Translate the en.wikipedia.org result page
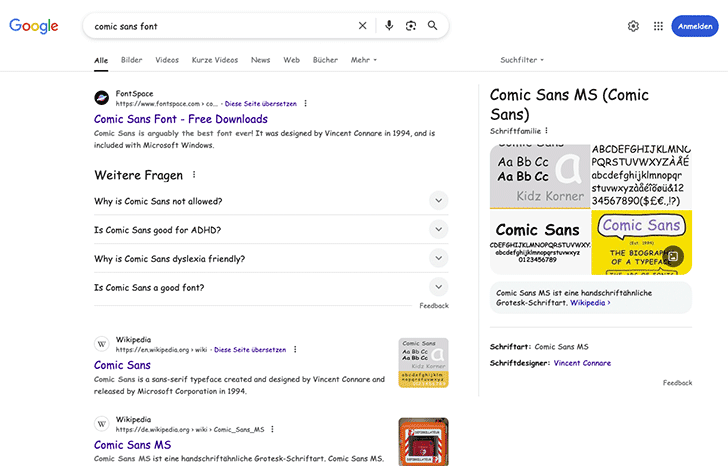Screen dimensions: 728x466 [x=250, y=350]
